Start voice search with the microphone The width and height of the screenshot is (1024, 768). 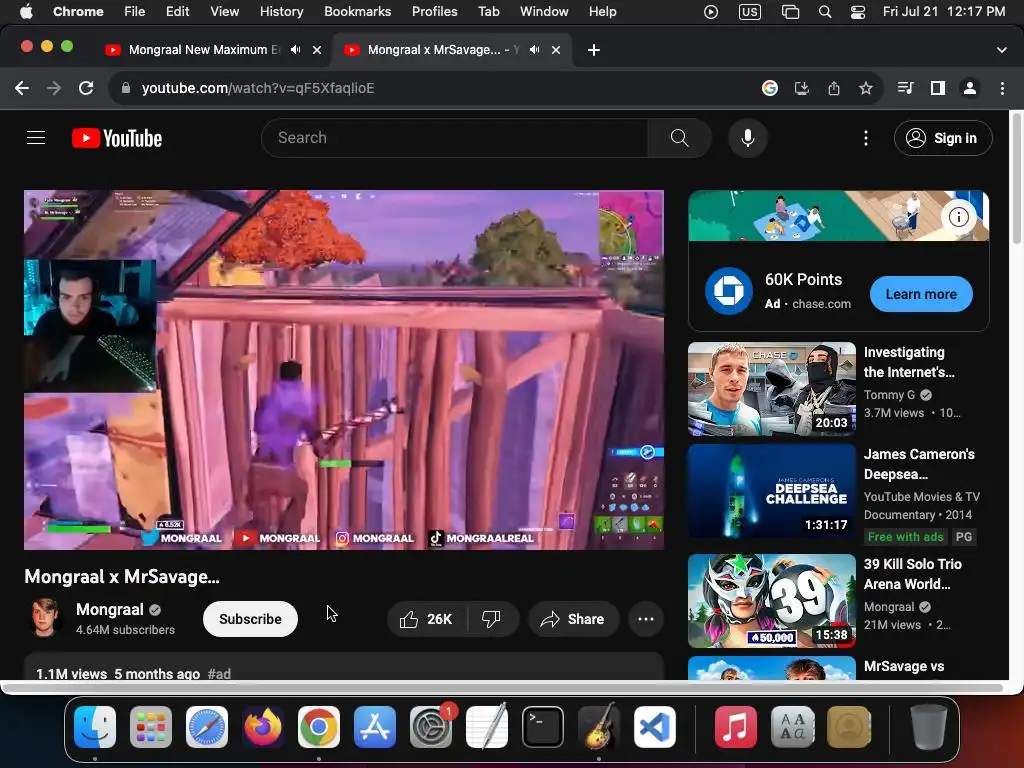coord(748,138)
